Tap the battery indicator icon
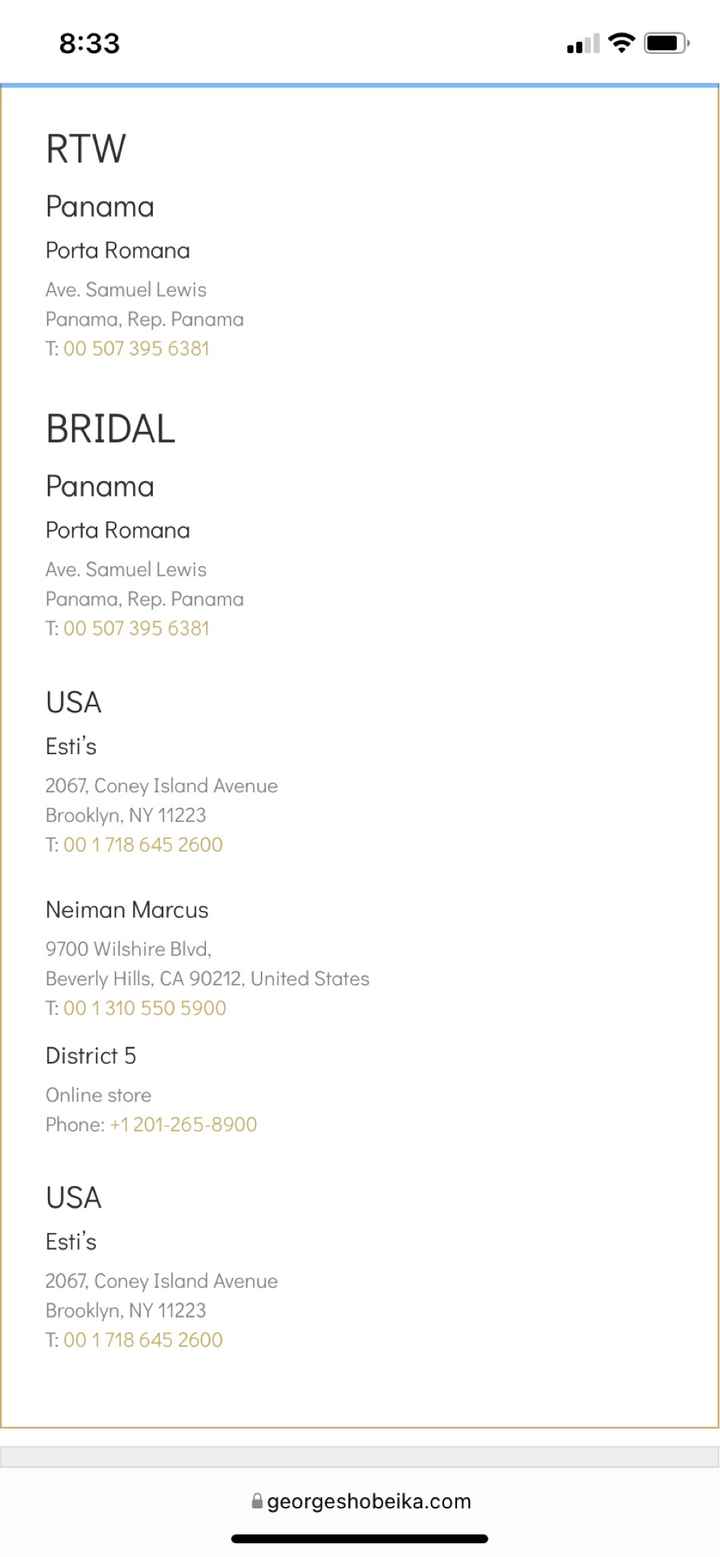This screenshot has height=1557, width=720. [x=666, y=43]
